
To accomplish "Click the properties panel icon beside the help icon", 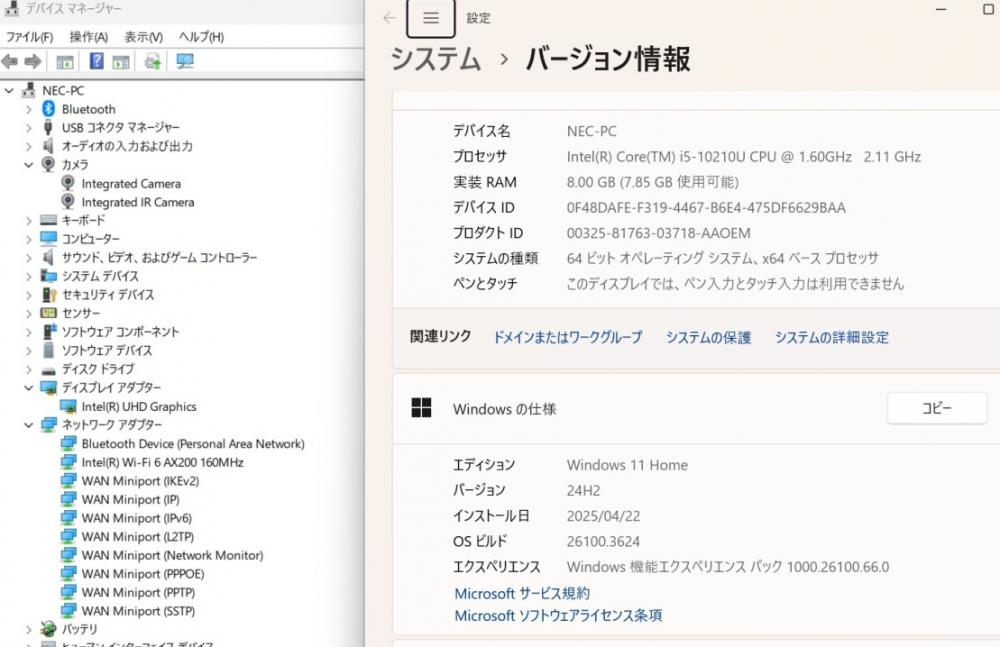I will [121, 62].
